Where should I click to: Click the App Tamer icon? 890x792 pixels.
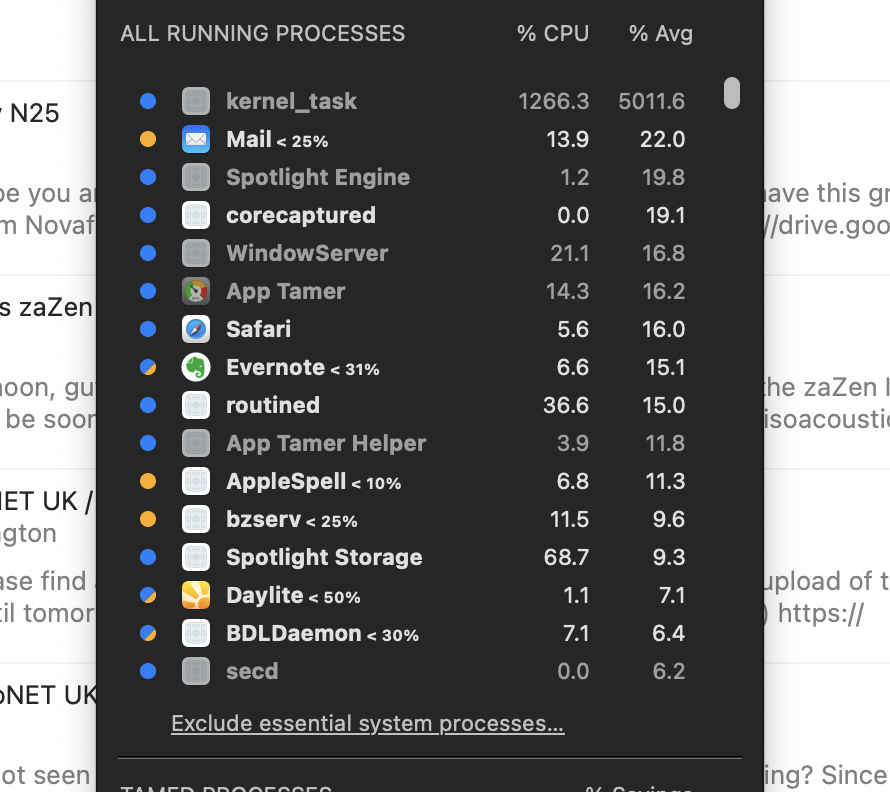(x=196, y=291)
